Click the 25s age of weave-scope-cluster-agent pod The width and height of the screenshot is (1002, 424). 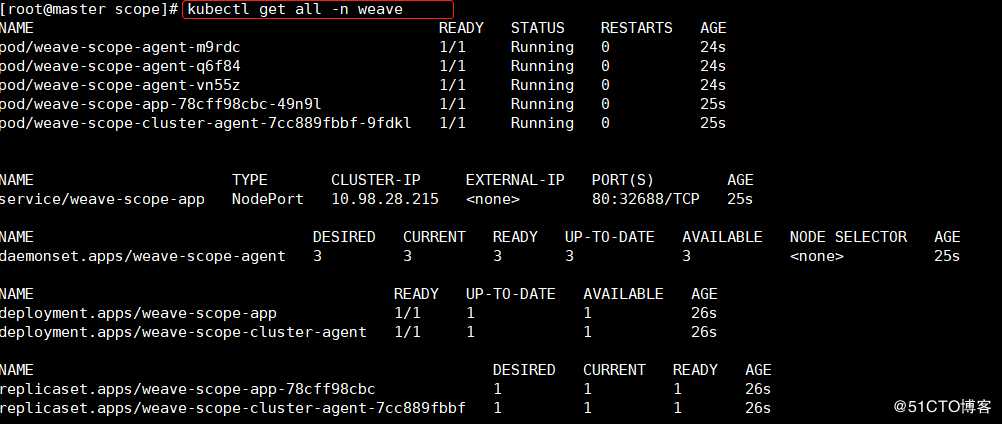713,123
